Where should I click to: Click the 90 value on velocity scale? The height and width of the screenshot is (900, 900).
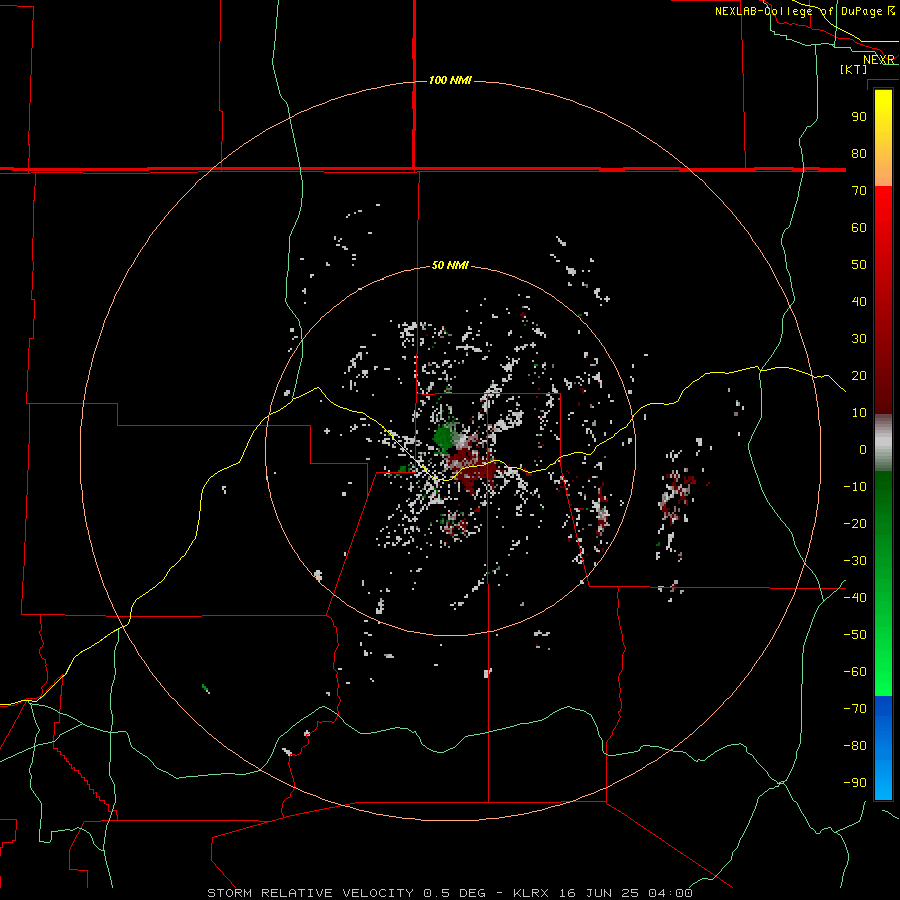click(x=859, y=117)
